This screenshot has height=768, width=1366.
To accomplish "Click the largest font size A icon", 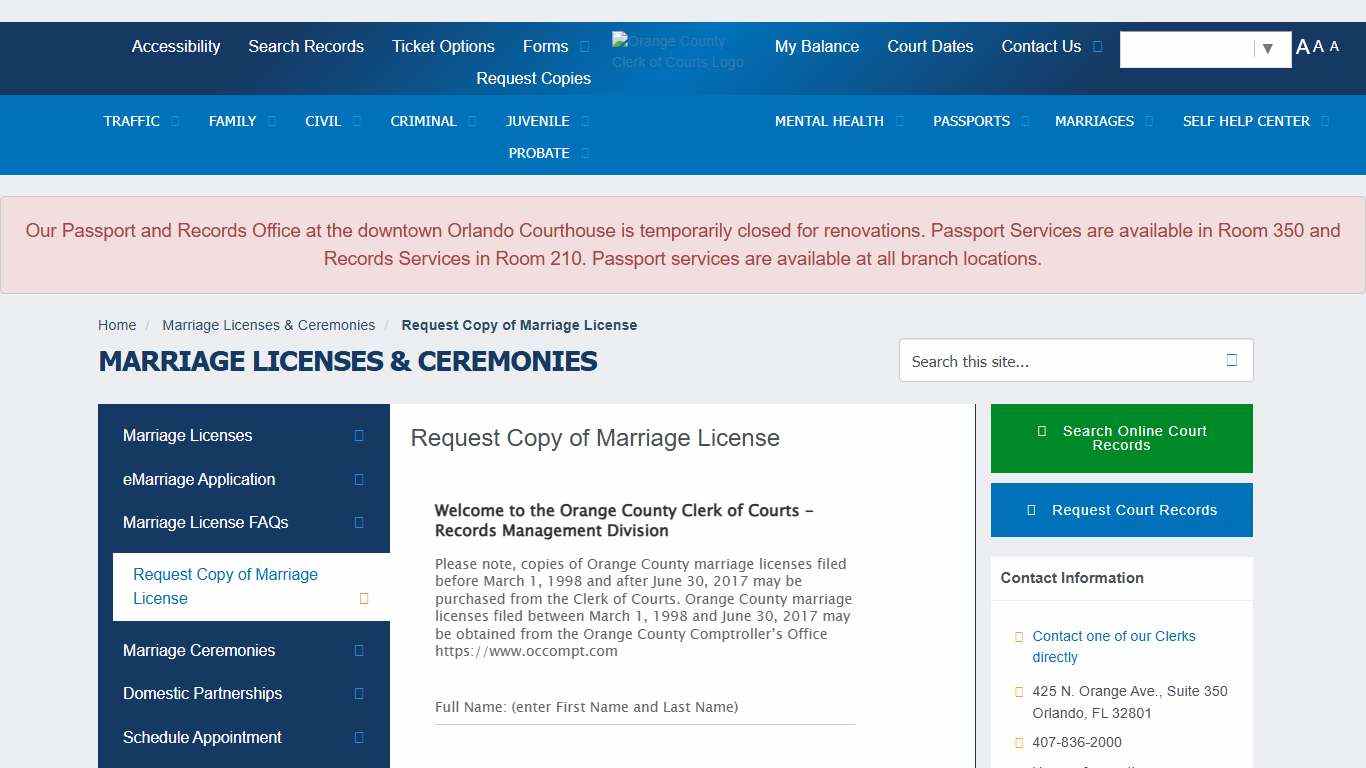I will 1302,47.
